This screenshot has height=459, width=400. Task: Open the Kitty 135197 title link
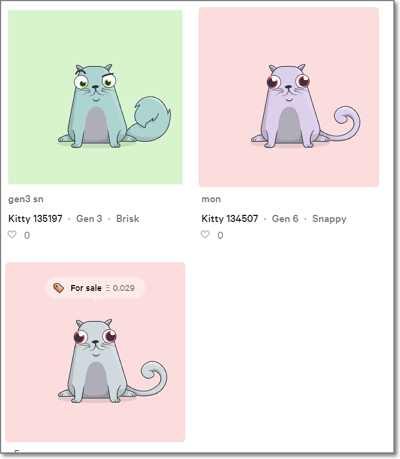coord(35,219)
